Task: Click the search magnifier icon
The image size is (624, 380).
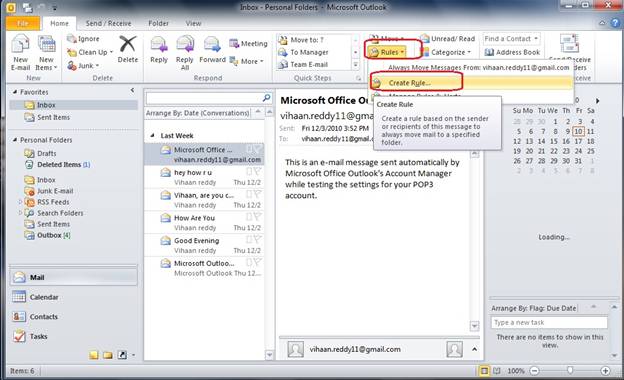Action: pyautogui.click(x=267, y=97)
